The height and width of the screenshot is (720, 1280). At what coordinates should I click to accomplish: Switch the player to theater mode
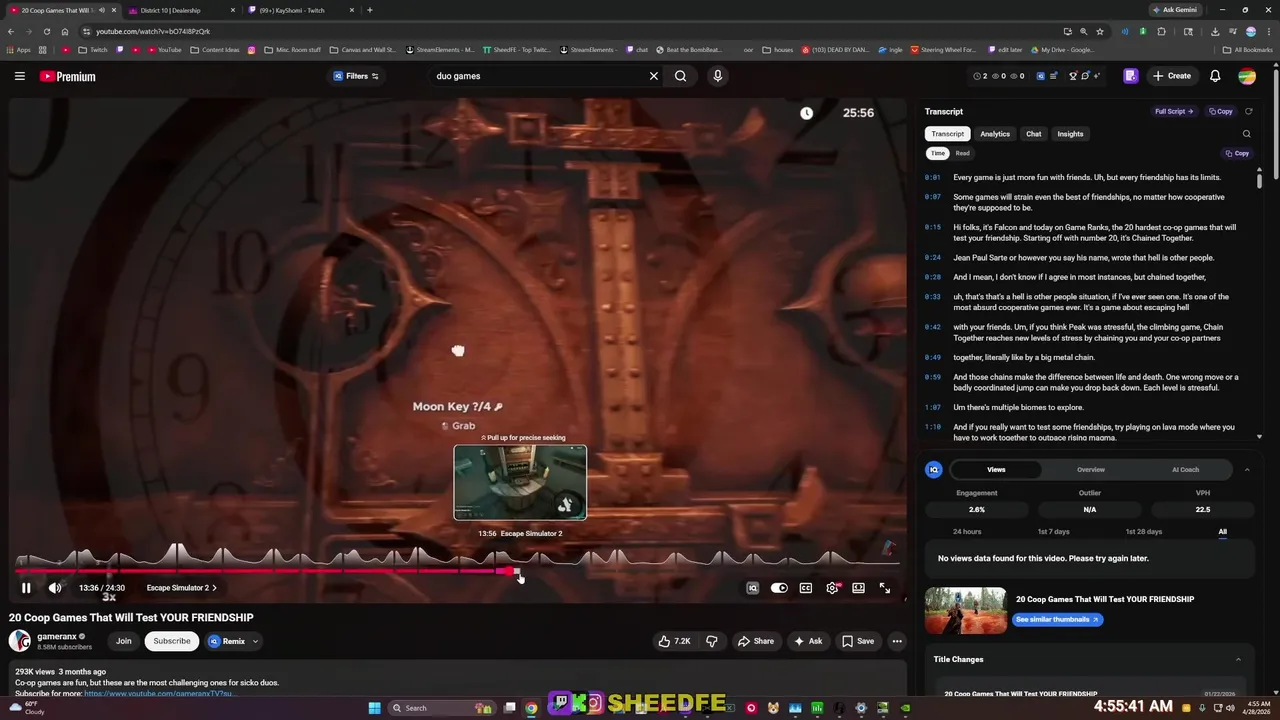coord(858,588)
